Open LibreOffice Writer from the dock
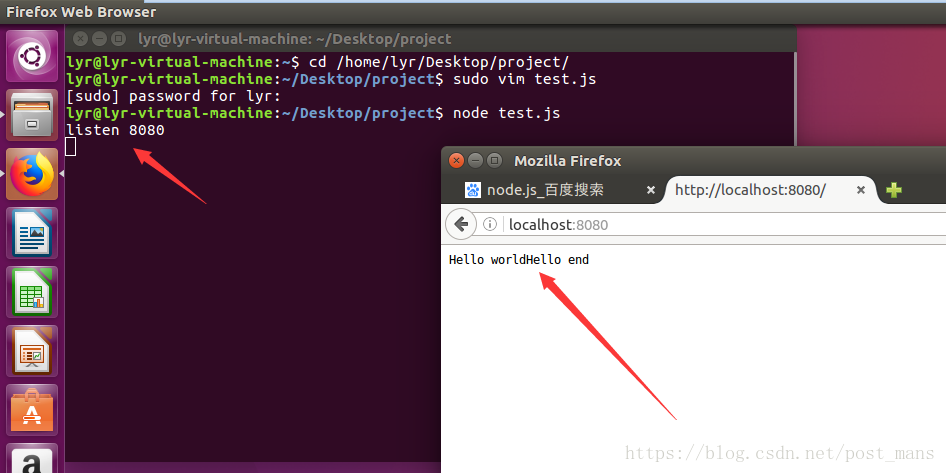946x473 pixels. [32, 233]
